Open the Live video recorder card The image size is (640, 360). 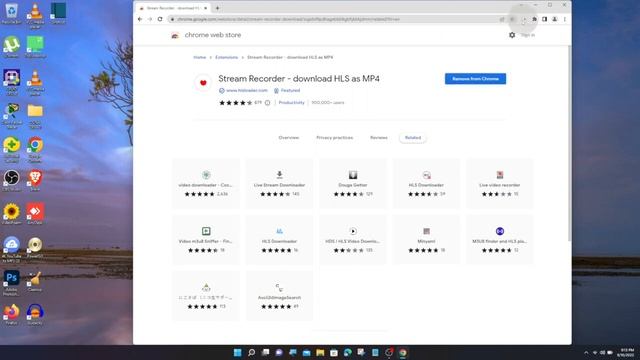point(500,184)
